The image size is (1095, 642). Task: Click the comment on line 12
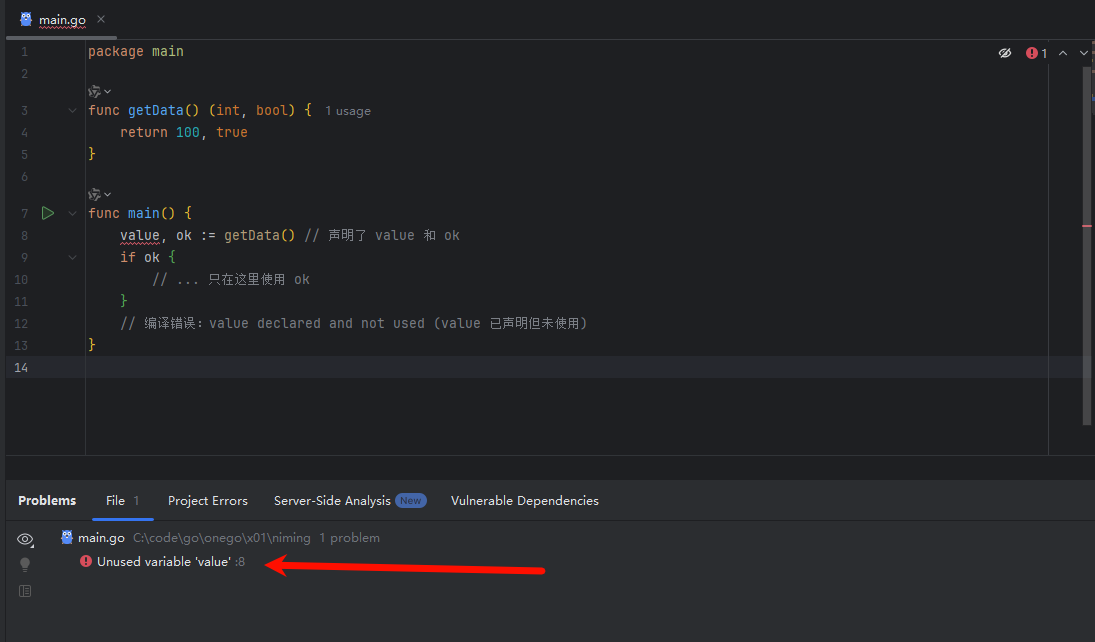(x=353, y=323)
